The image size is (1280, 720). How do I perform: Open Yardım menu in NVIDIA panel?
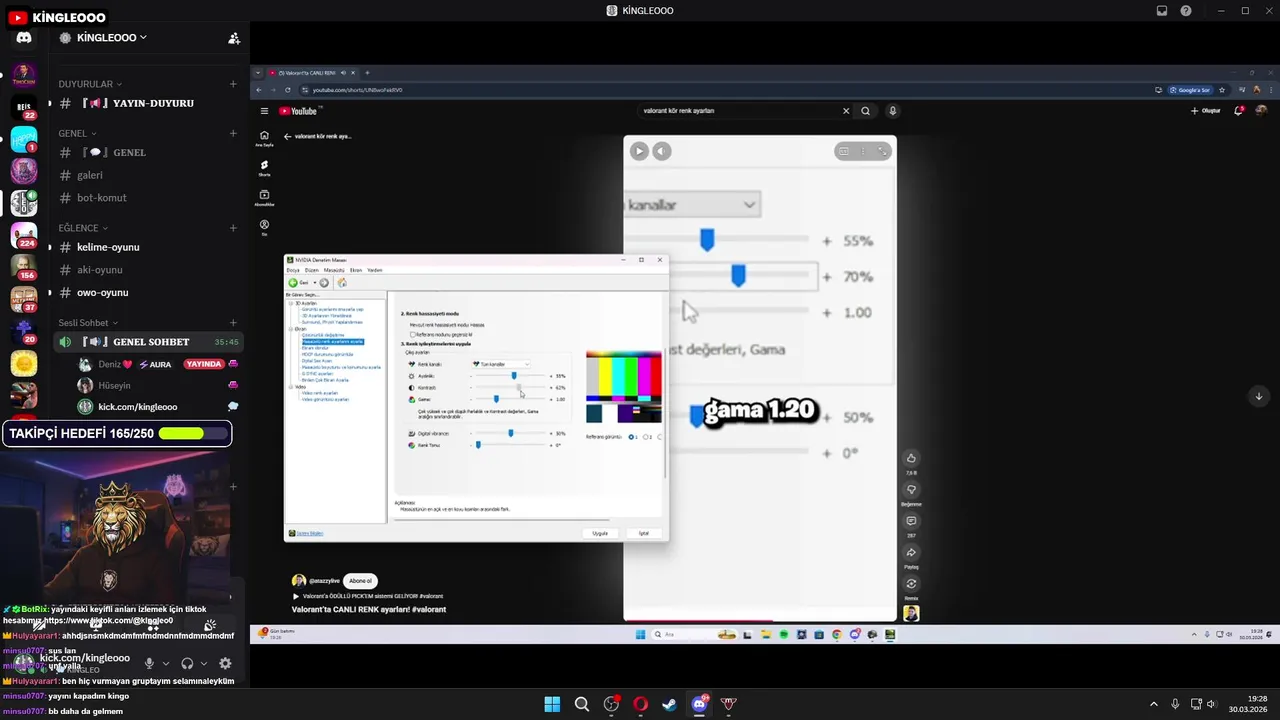coord(375,270)
